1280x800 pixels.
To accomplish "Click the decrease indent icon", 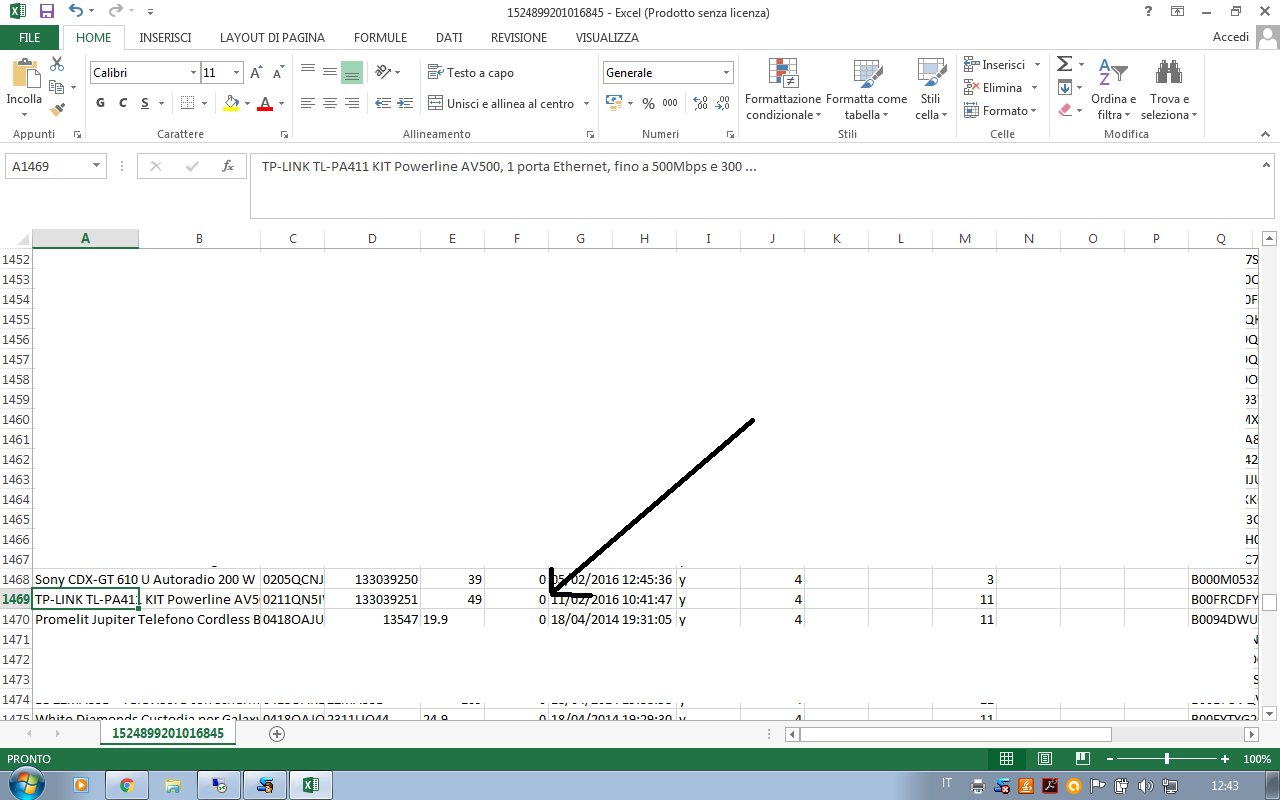I will [383, 103].
